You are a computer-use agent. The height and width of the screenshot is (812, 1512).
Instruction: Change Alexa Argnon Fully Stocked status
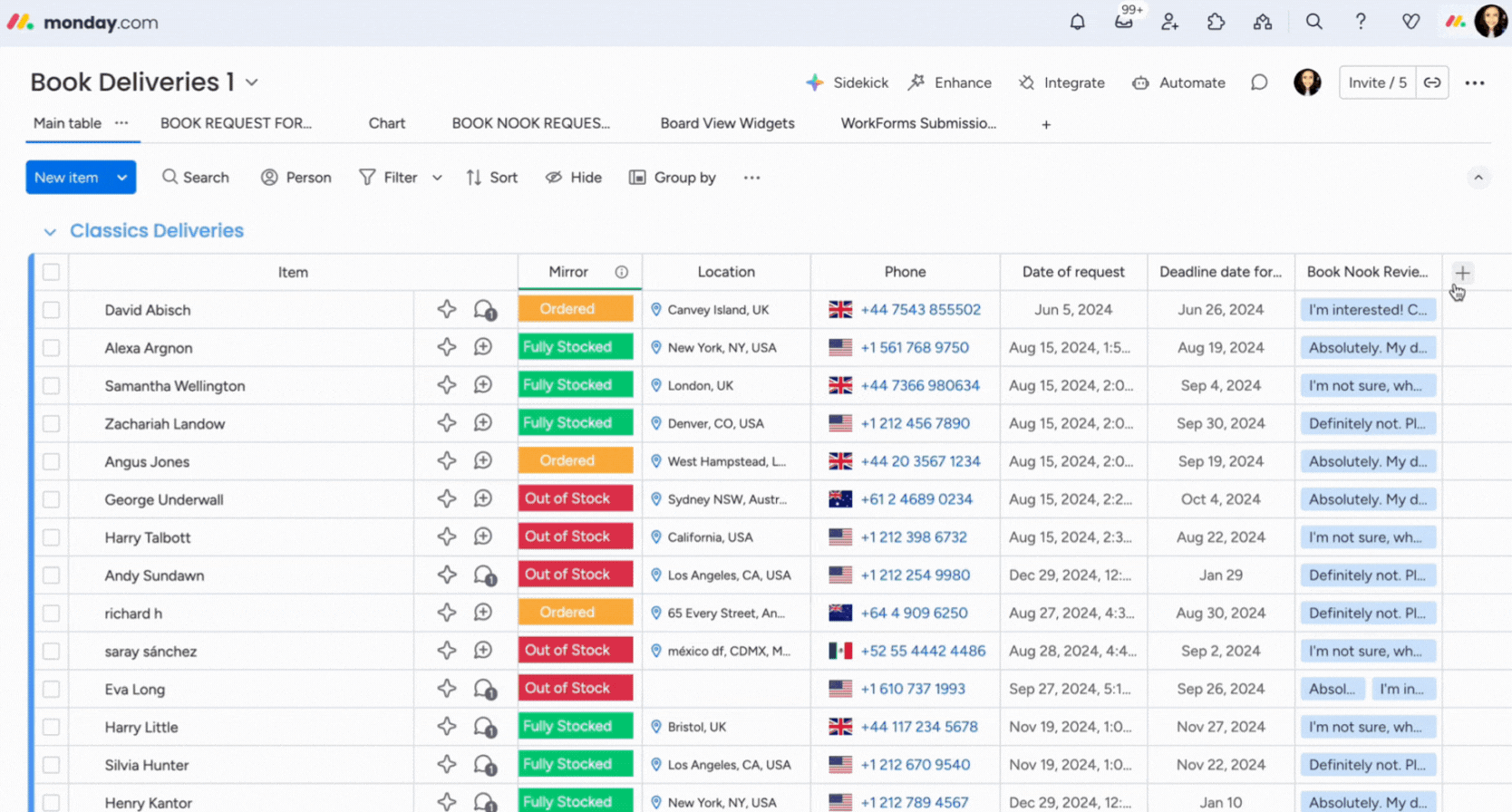[576, 347]
